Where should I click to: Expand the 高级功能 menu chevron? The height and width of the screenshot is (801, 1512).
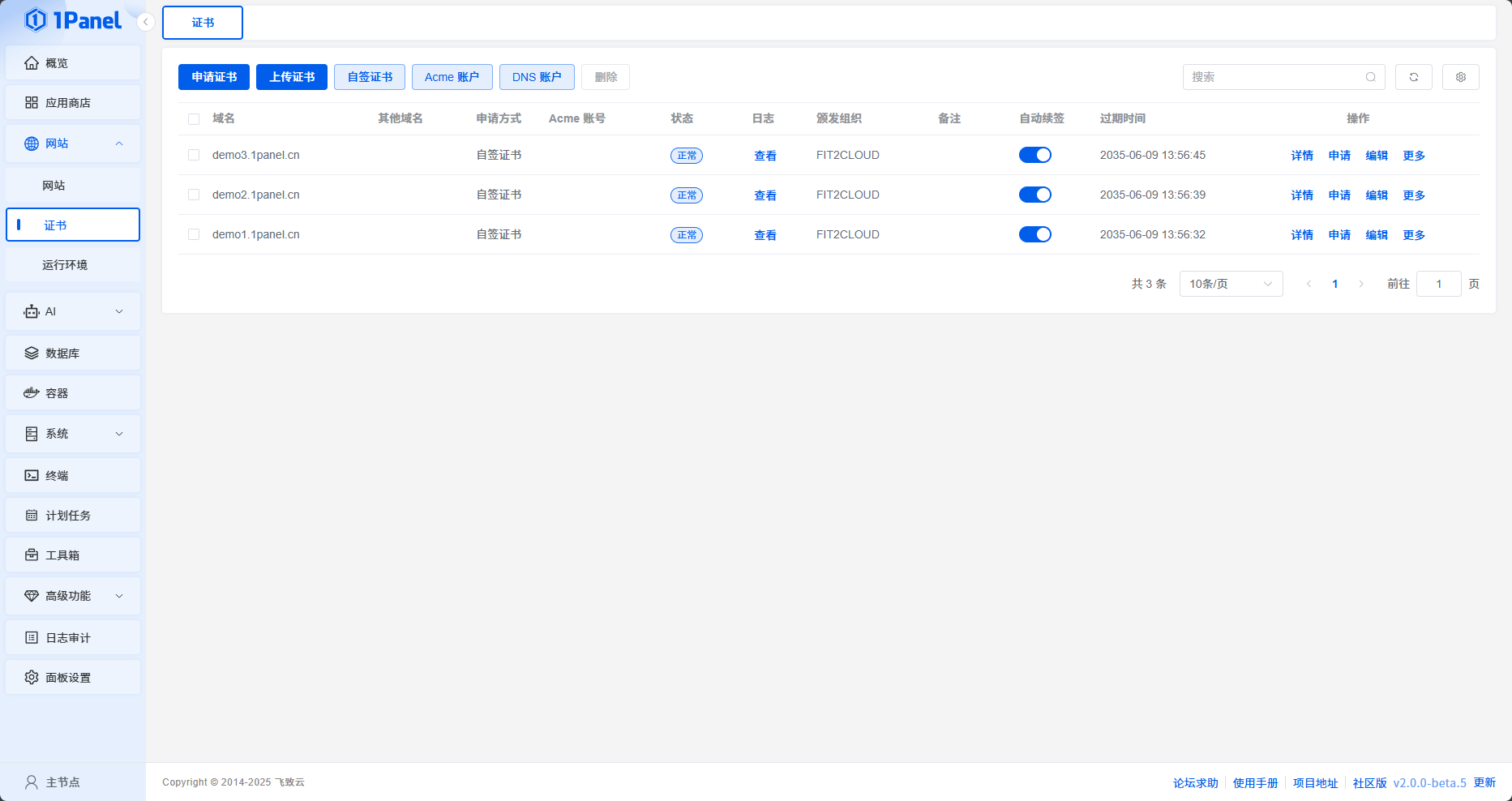click(119, 596)
